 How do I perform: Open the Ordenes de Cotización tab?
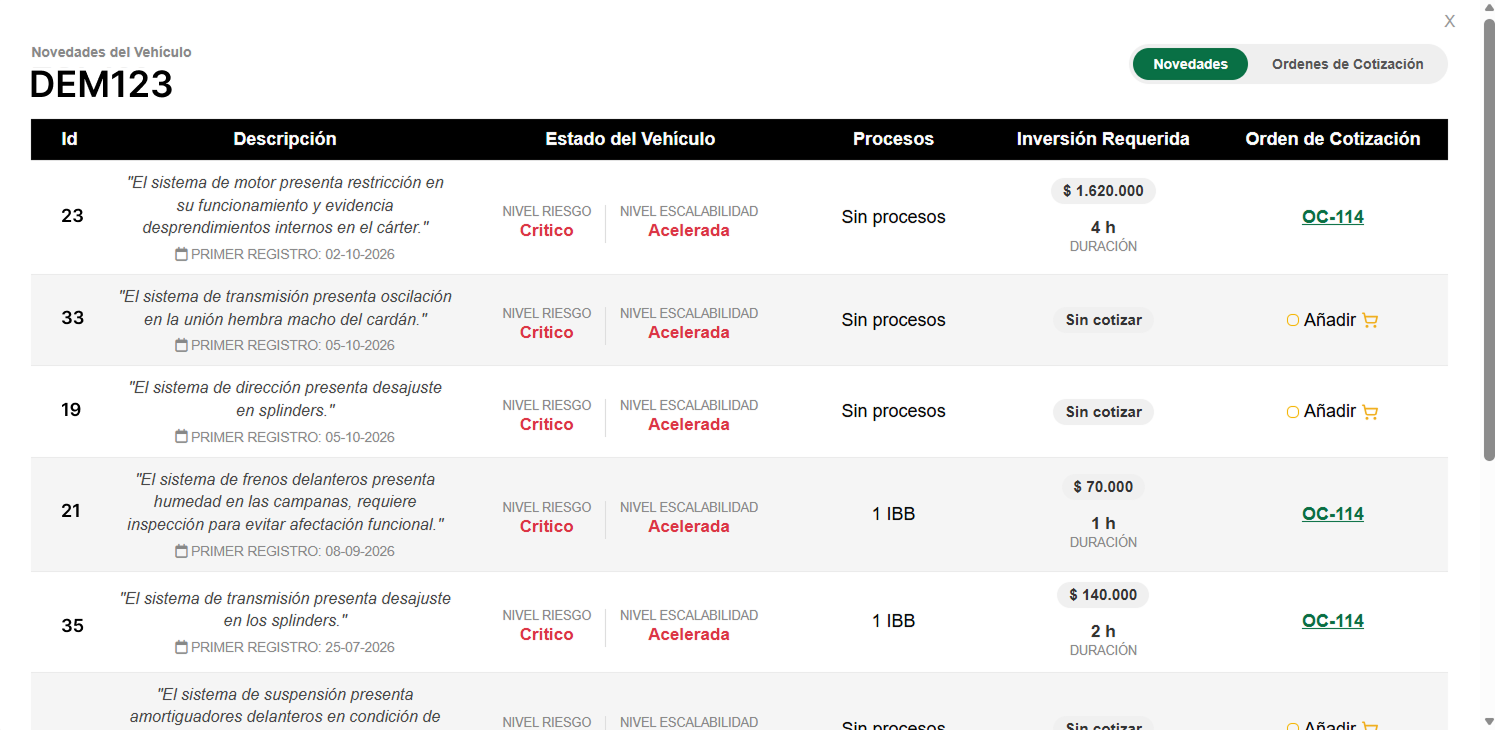[1347, 64]
